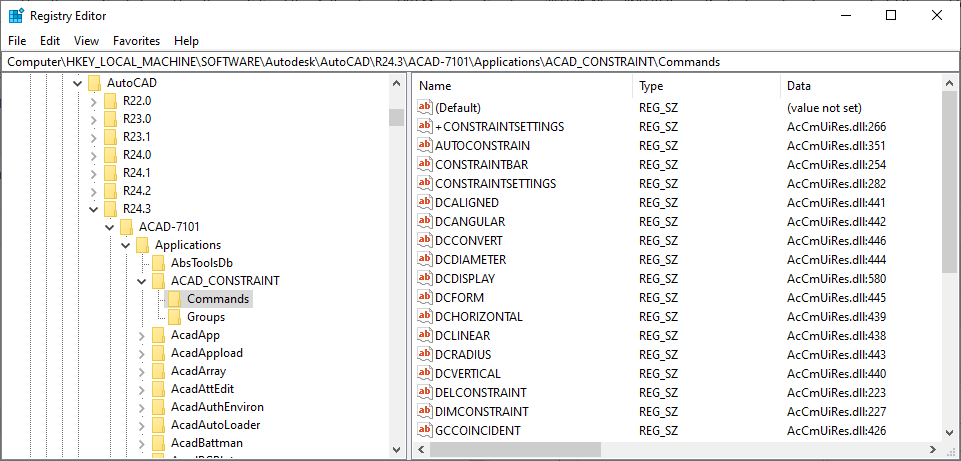Select the +CONSTRAINTSETTINGS value
This screenshot has height=461, width=961.
coord(499,126)
